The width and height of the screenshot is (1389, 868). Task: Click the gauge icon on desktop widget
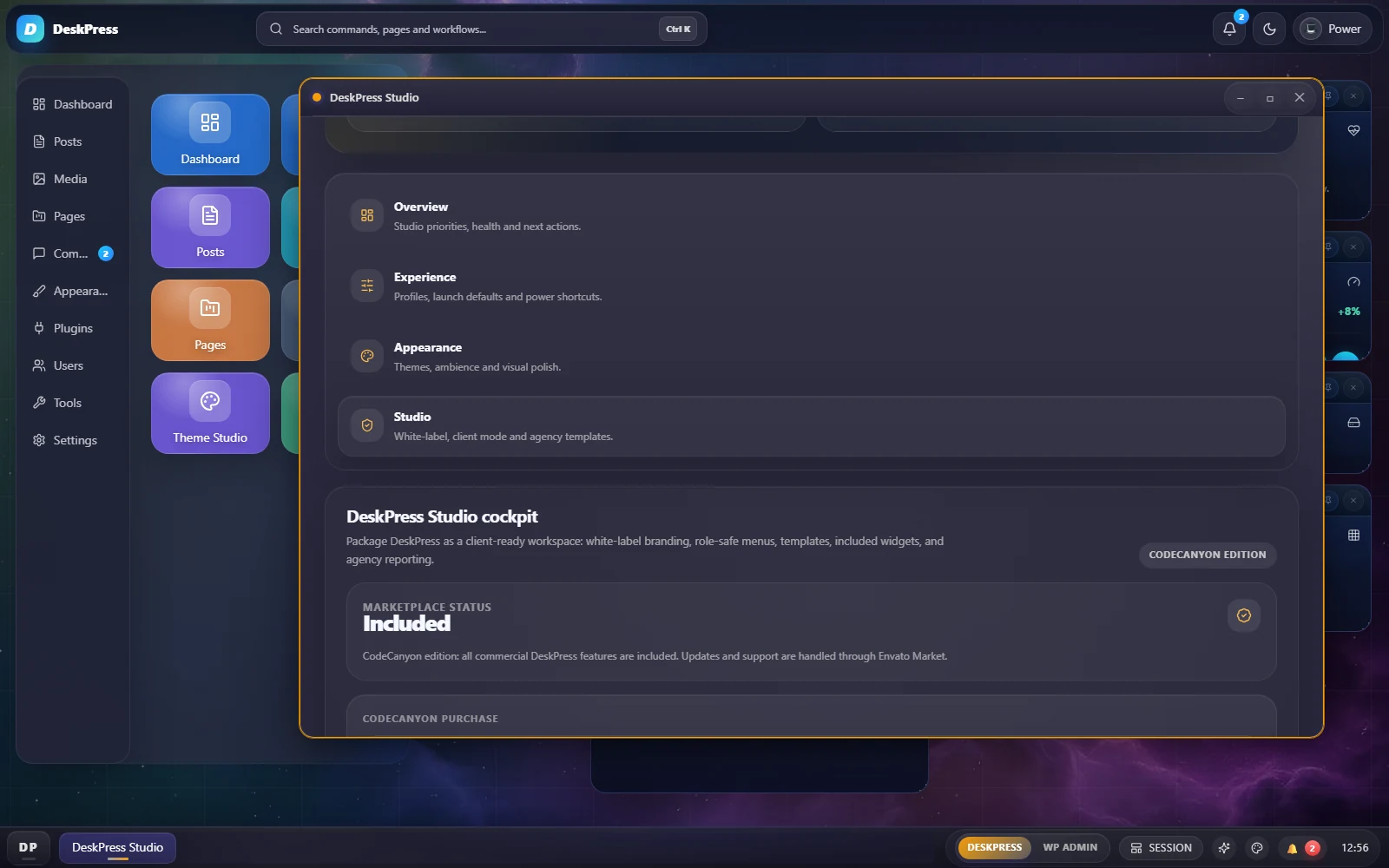pos(1353,282)
